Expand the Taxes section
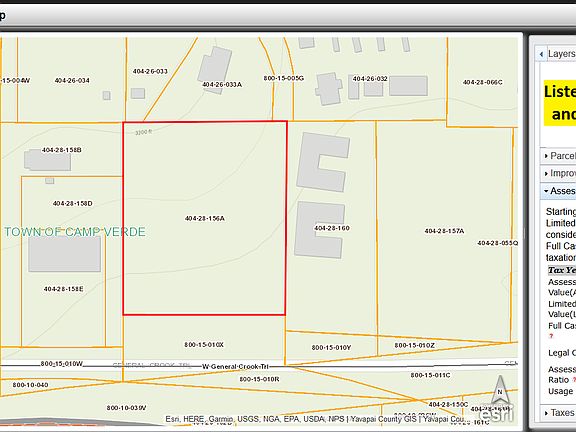Viewport: 576px width, 432px height. click(558, 413)
